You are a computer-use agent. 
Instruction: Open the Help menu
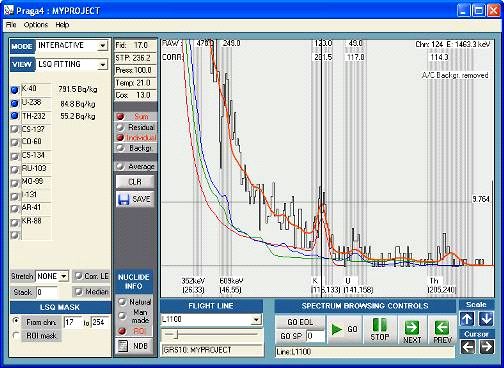(x=62, y=25)
